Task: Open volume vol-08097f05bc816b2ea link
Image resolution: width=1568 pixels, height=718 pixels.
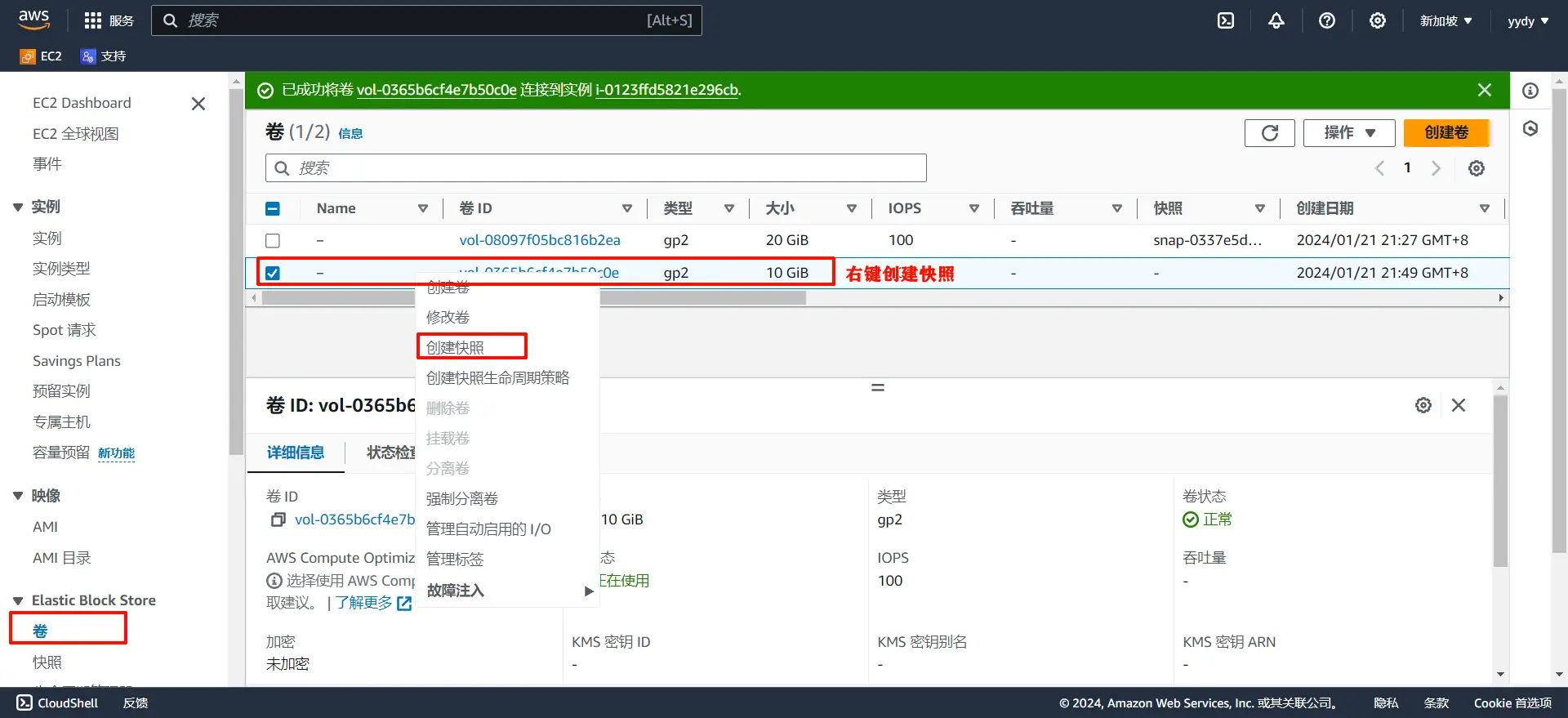Action: [x=540, y=240]
